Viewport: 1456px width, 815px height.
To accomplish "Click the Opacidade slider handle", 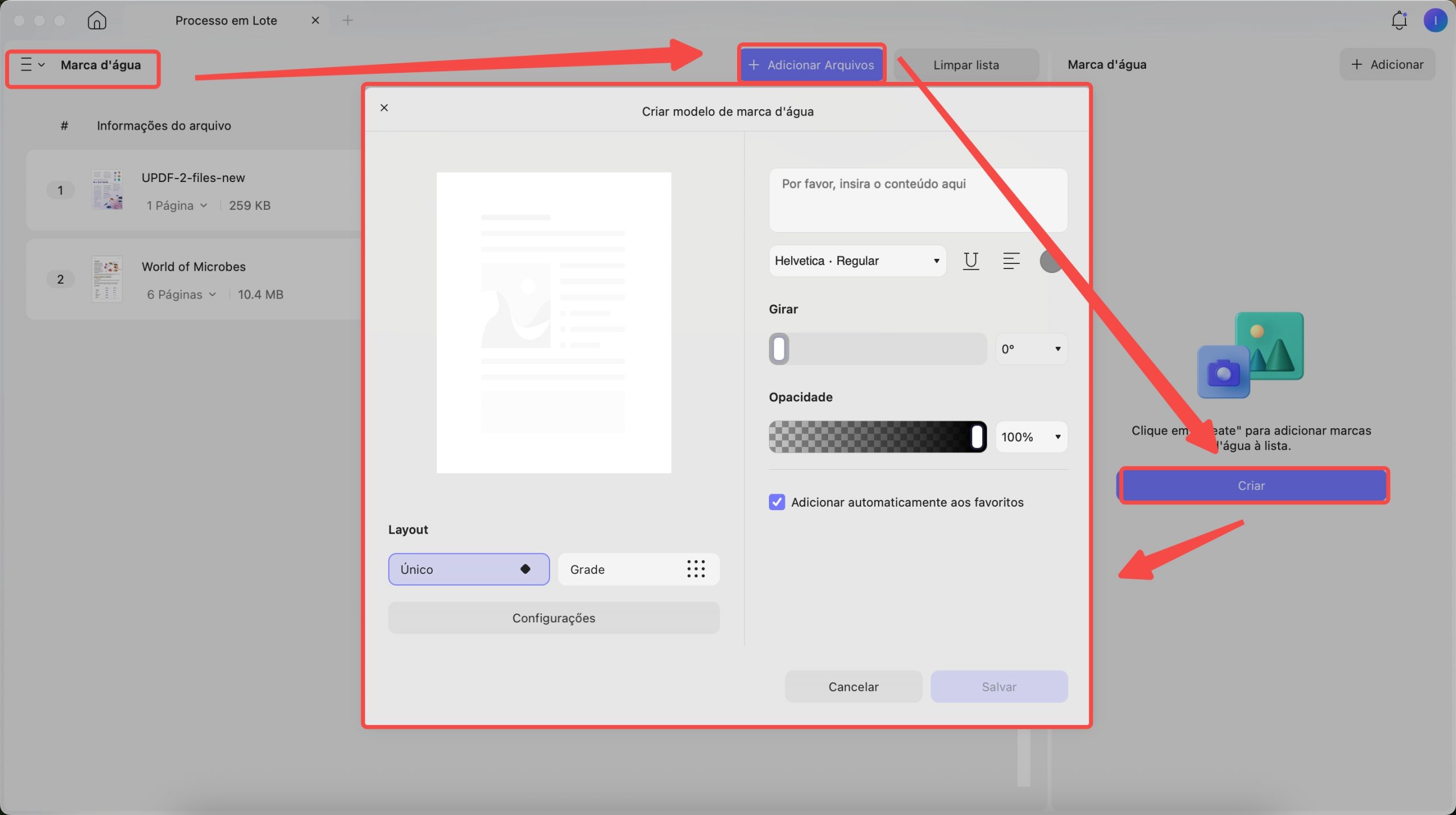I will click(x=977, y=437).
